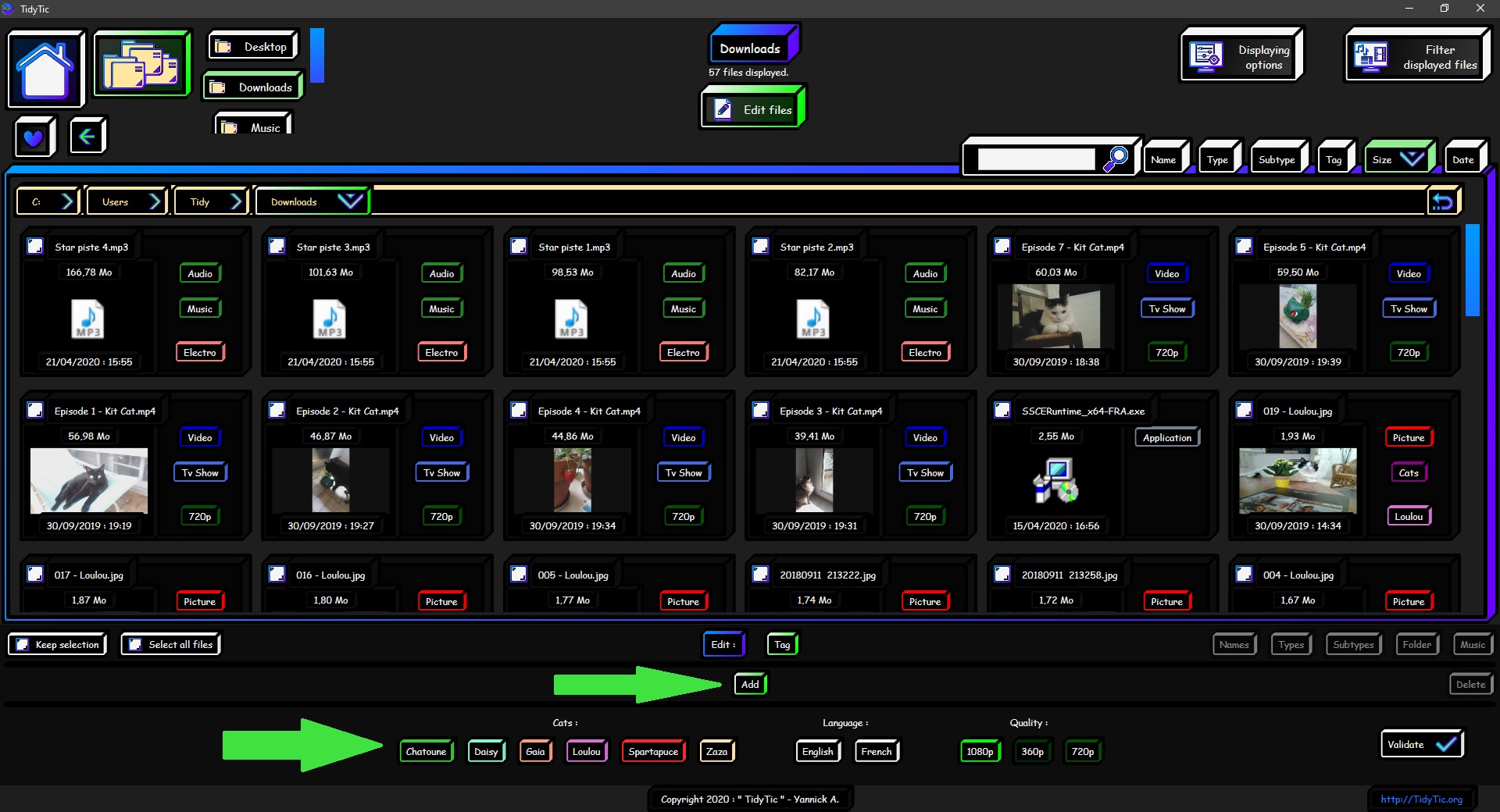The height and width of the screenshot is (812, 1500).
Task: Click the search magnifier icon
Action: point(1115,158)
